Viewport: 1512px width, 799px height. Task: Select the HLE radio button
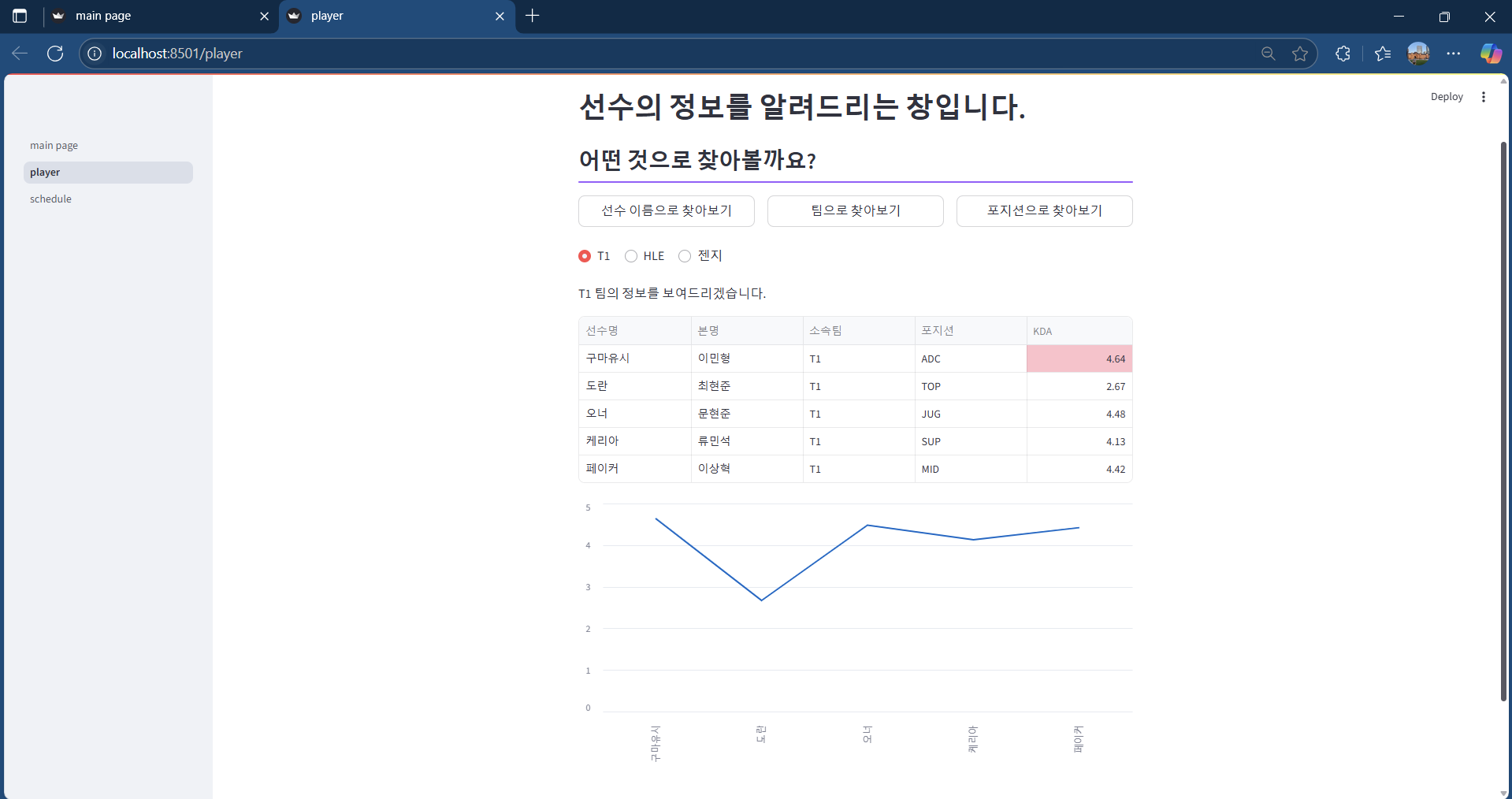[631, 256]
